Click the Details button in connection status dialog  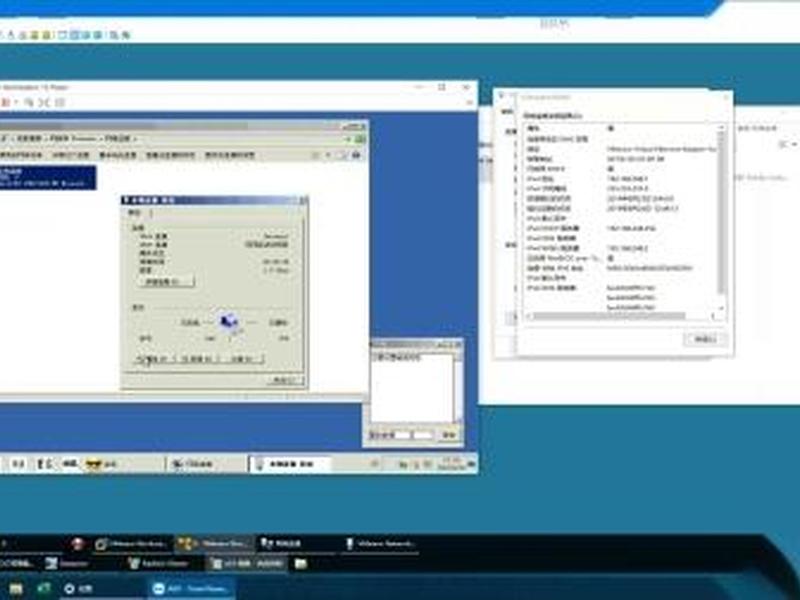click(x=166, y=282)
